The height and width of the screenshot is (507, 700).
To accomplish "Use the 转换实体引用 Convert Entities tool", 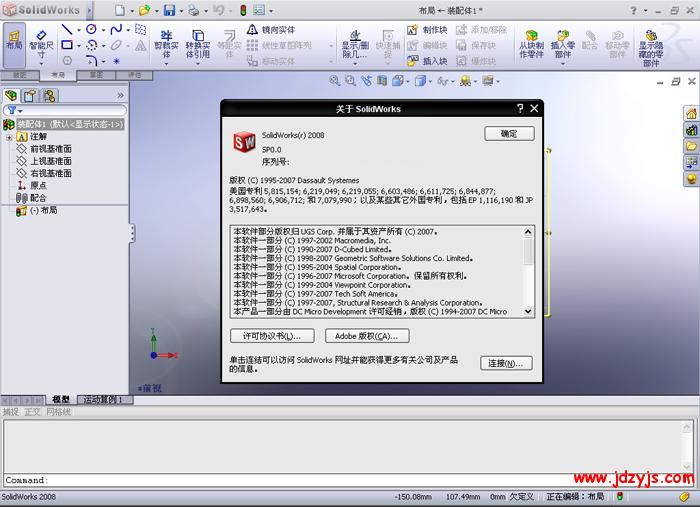I will tap(197, 45).
